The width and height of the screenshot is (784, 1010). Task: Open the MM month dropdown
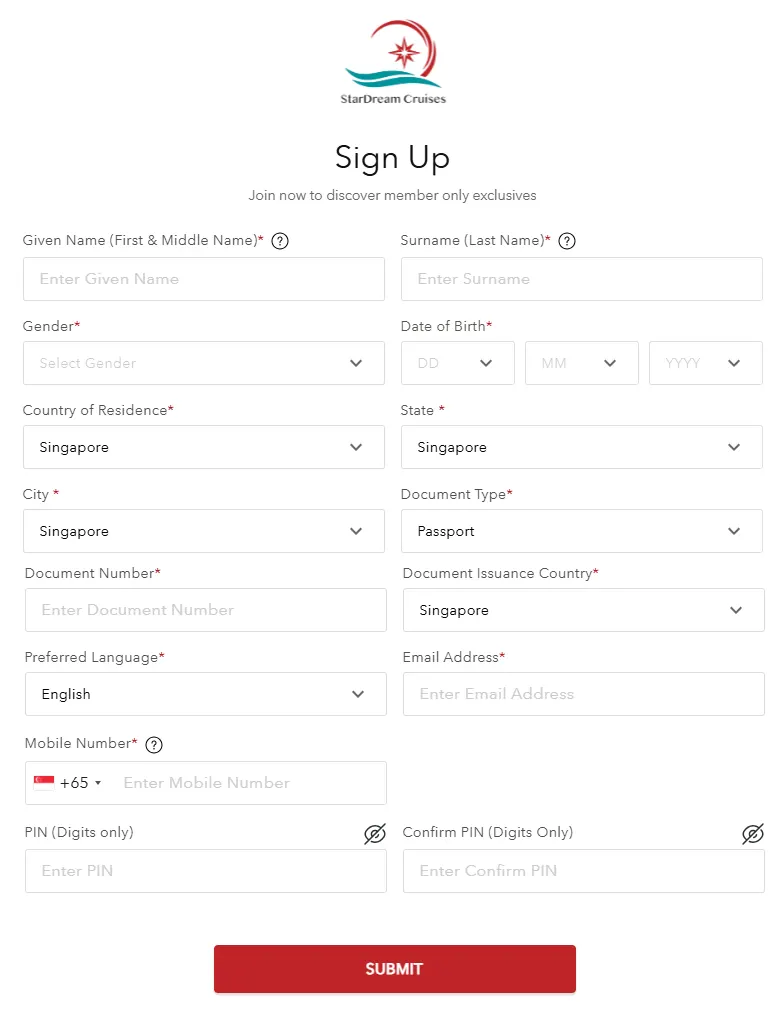[x=582, y=363]
